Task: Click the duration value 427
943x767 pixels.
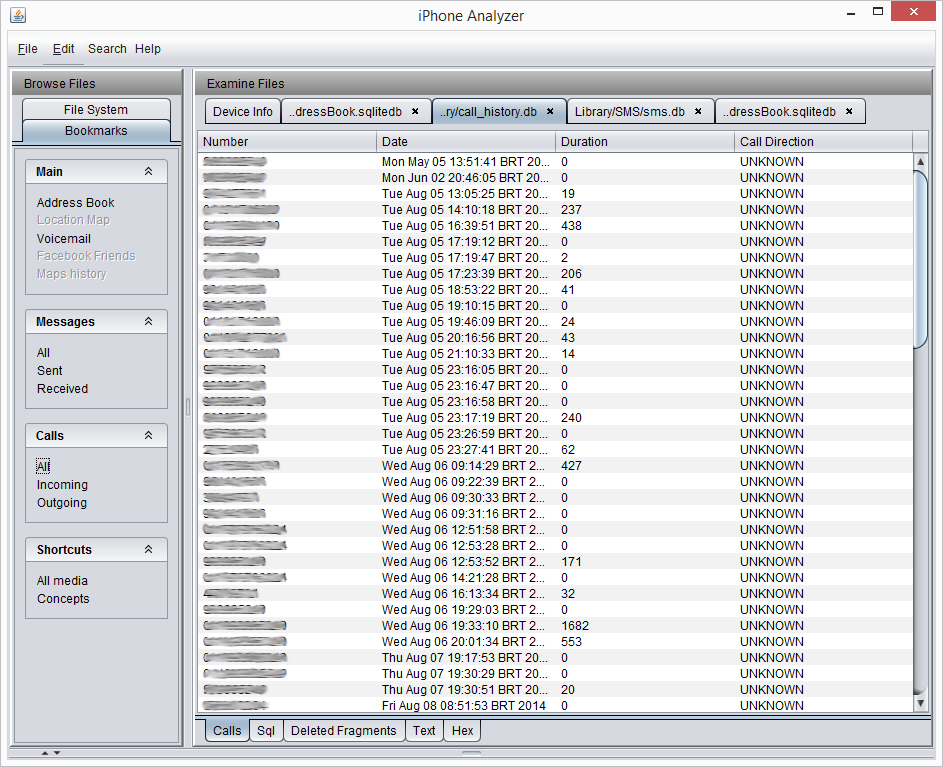Action: [x=571, y=466]
